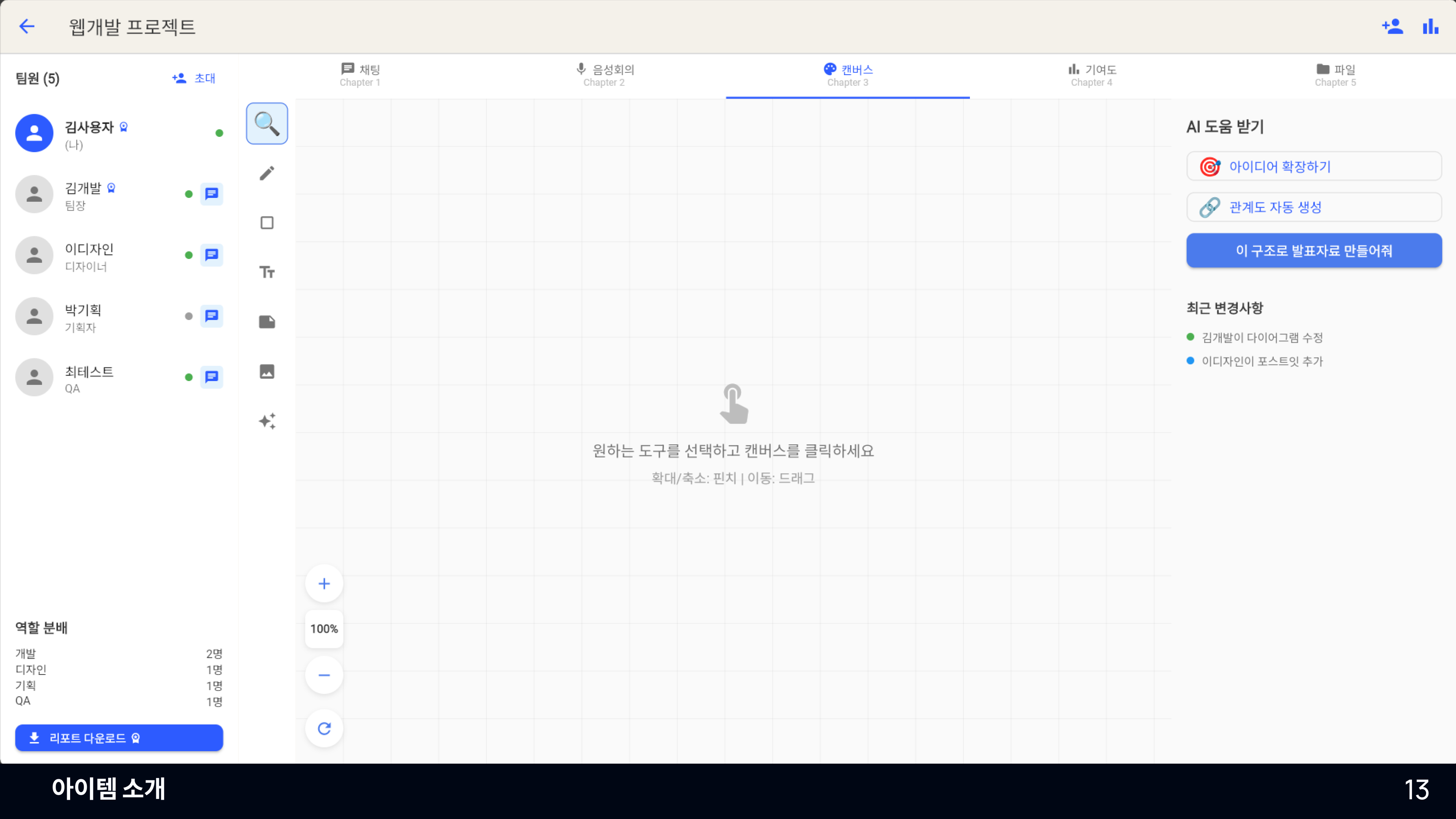
Task: Click 리포트 다운로드 button
Action: 119,737
